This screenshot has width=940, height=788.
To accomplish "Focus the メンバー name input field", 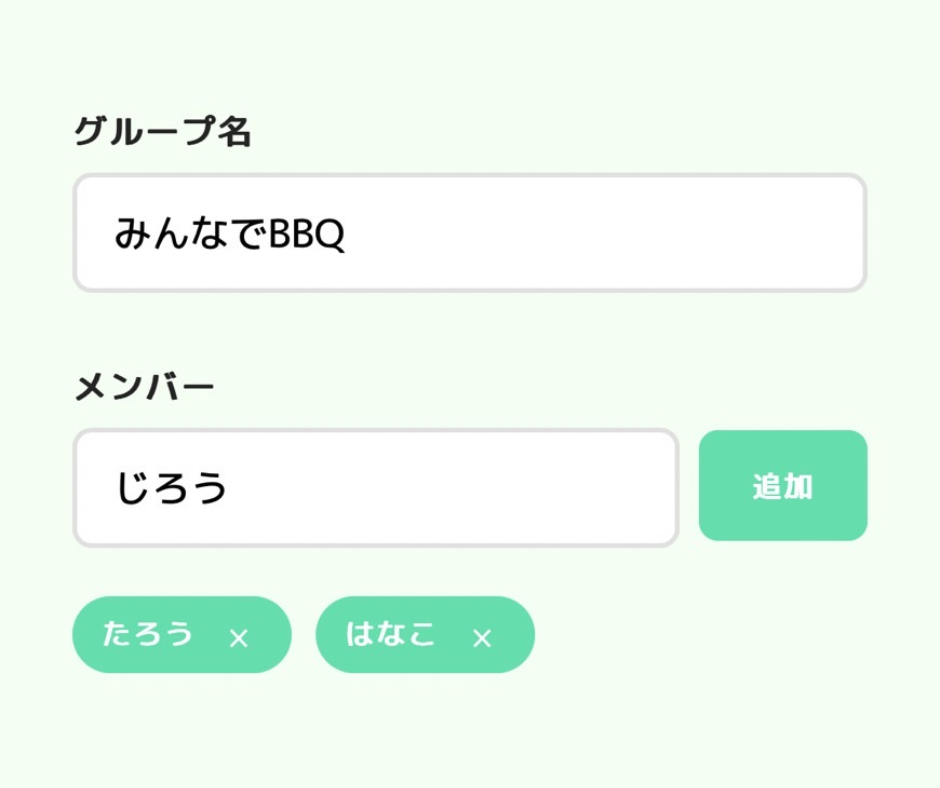I will click(x=376, y=489).
